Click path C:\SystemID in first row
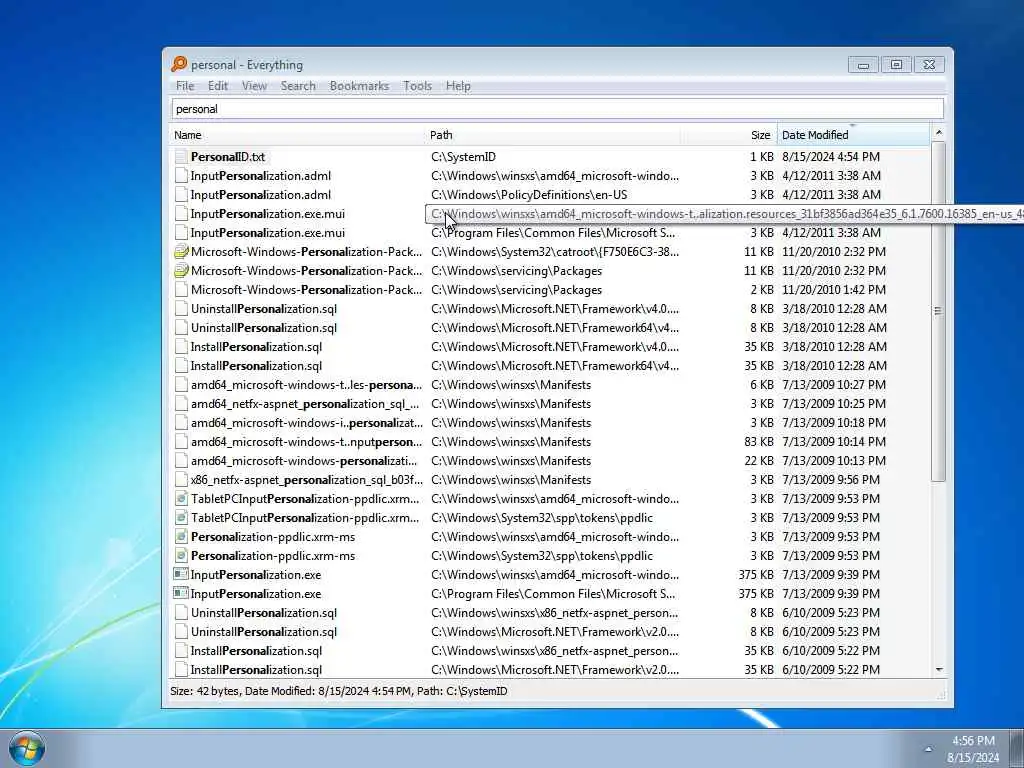This screenshot has width=1024, height=768. tap(463, 157)
